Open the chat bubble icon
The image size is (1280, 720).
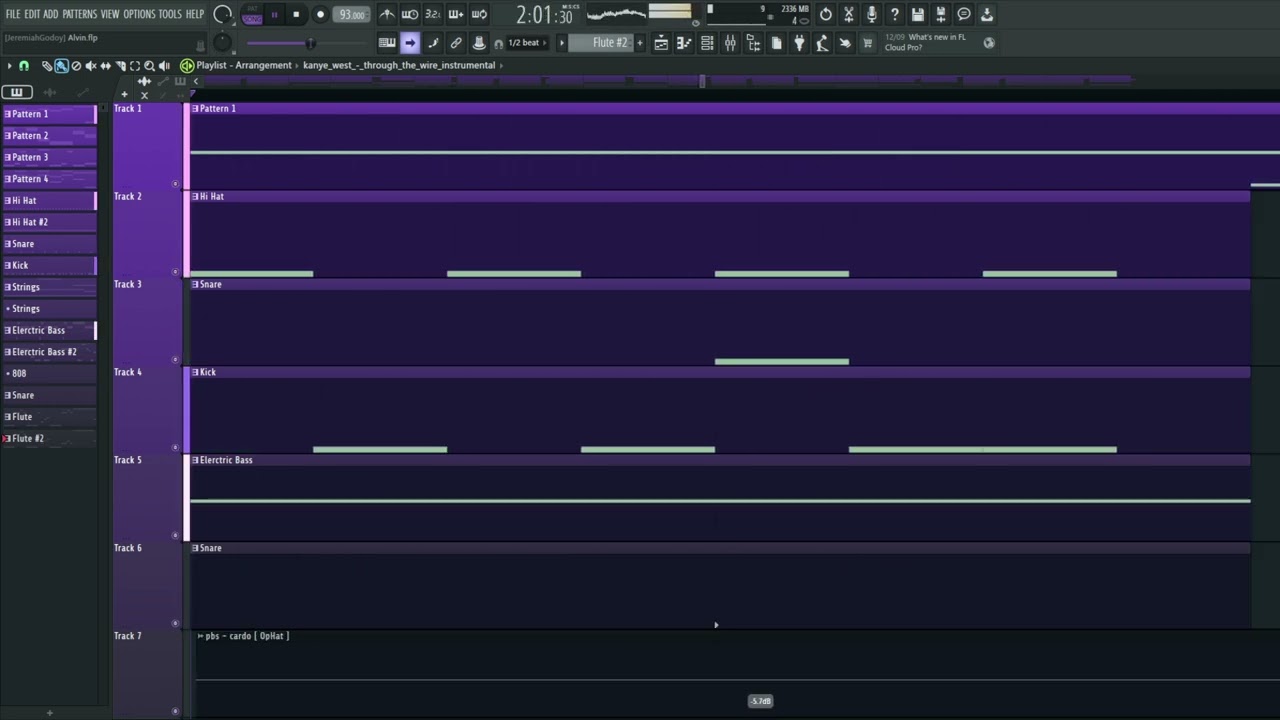pyautogui.click(x=964, y=14)
